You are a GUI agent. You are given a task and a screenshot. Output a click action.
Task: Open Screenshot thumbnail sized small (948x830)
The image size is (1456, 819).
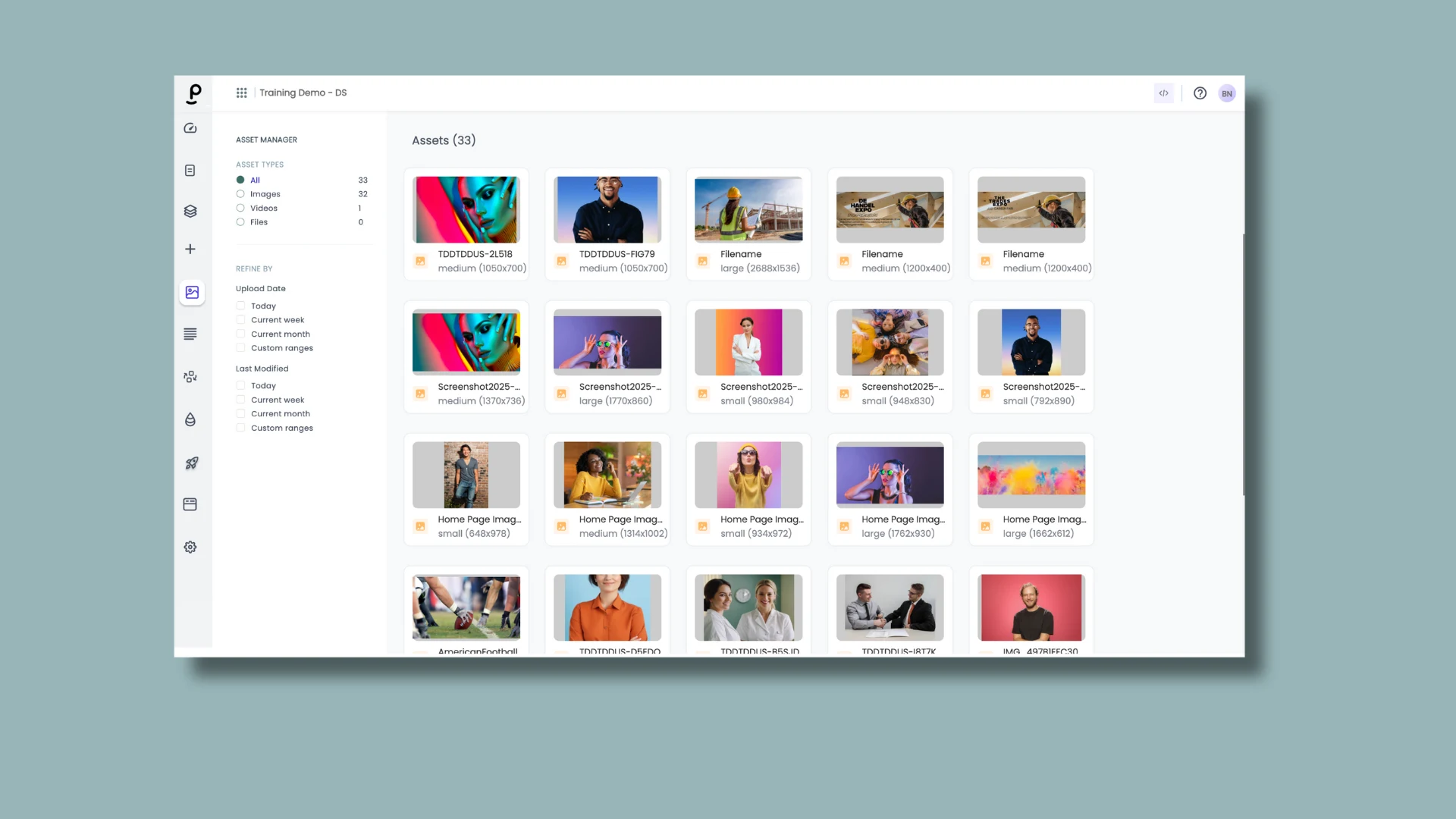point(890,342)
